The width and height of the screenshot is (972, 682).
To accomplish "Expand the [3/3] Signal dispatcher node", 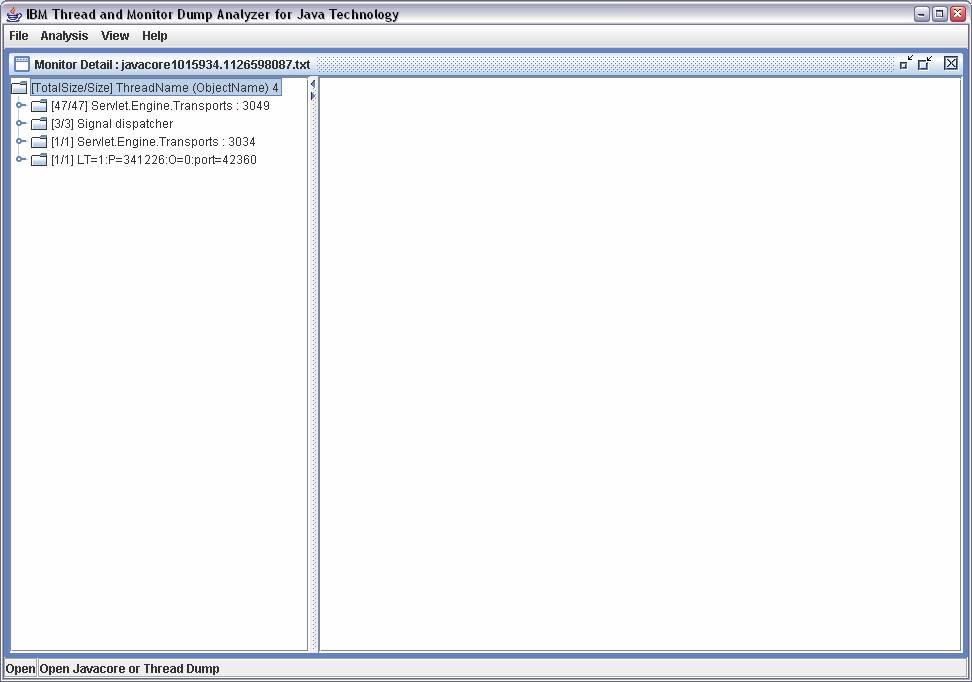I will (20, 123).
